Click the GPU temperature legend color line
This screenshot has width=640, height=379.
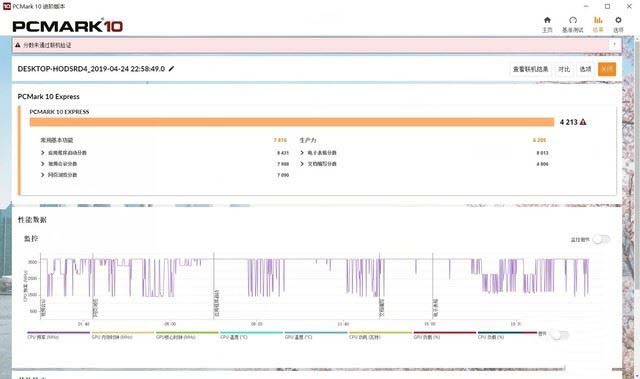coord(316,332)
